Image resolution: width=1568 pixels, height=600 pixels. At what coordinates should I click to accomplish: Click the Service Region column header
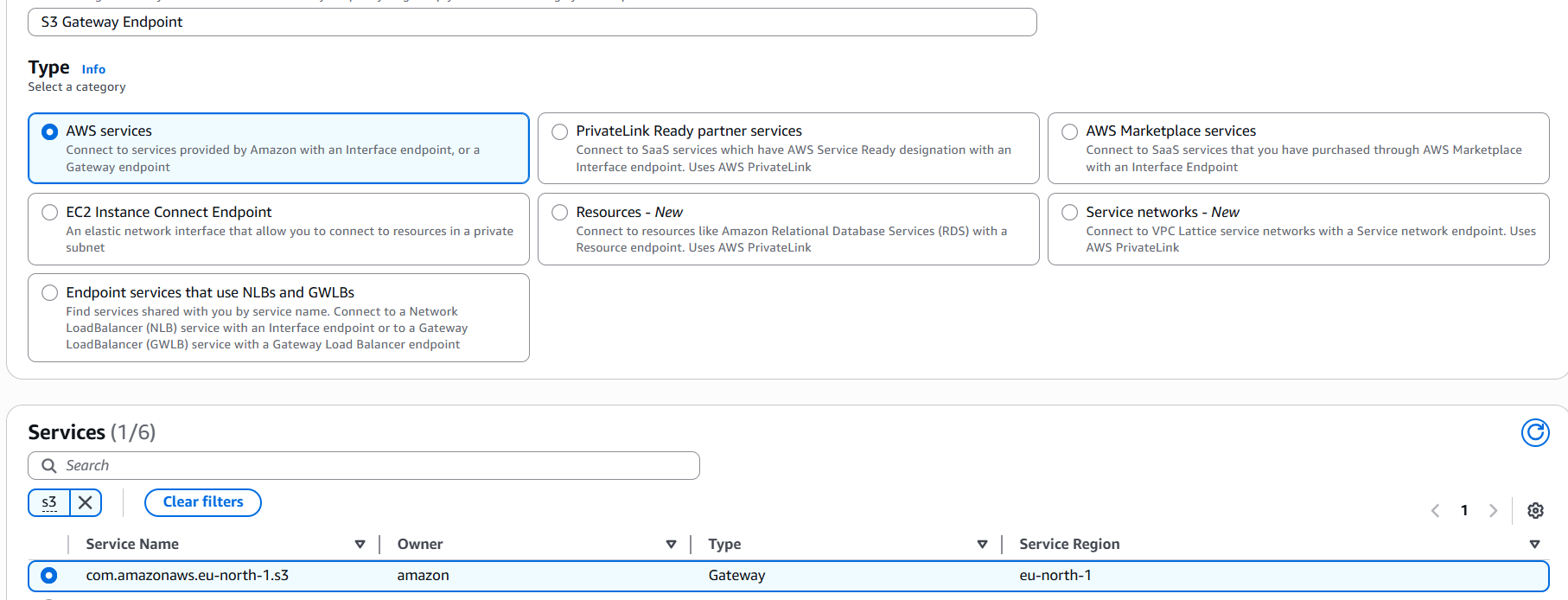pyautogui.click(x=1069, y=545)
